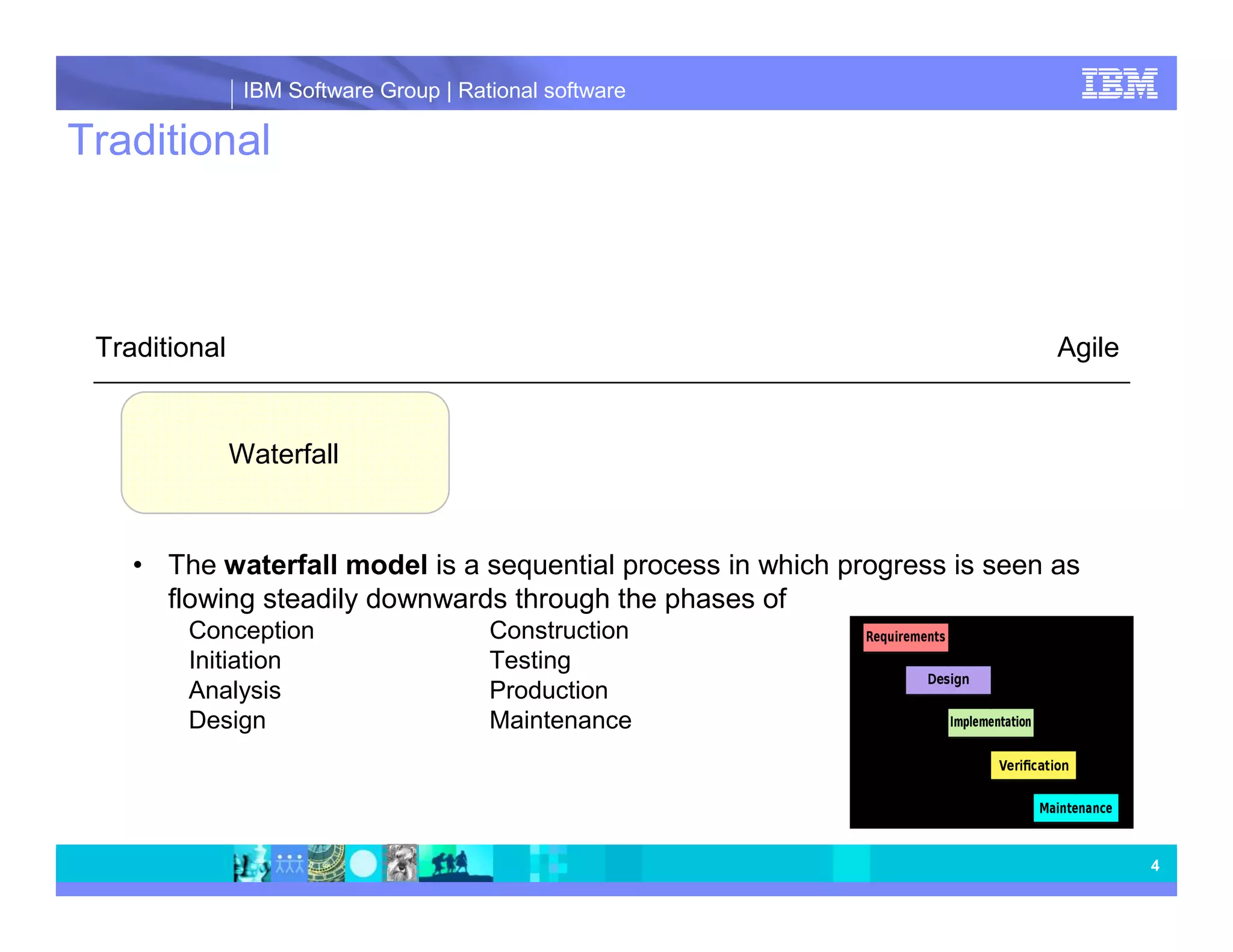This screenshot has height=952, width=1233.
Task: Click the 'Production' phase text
Action: coord(549,691)
